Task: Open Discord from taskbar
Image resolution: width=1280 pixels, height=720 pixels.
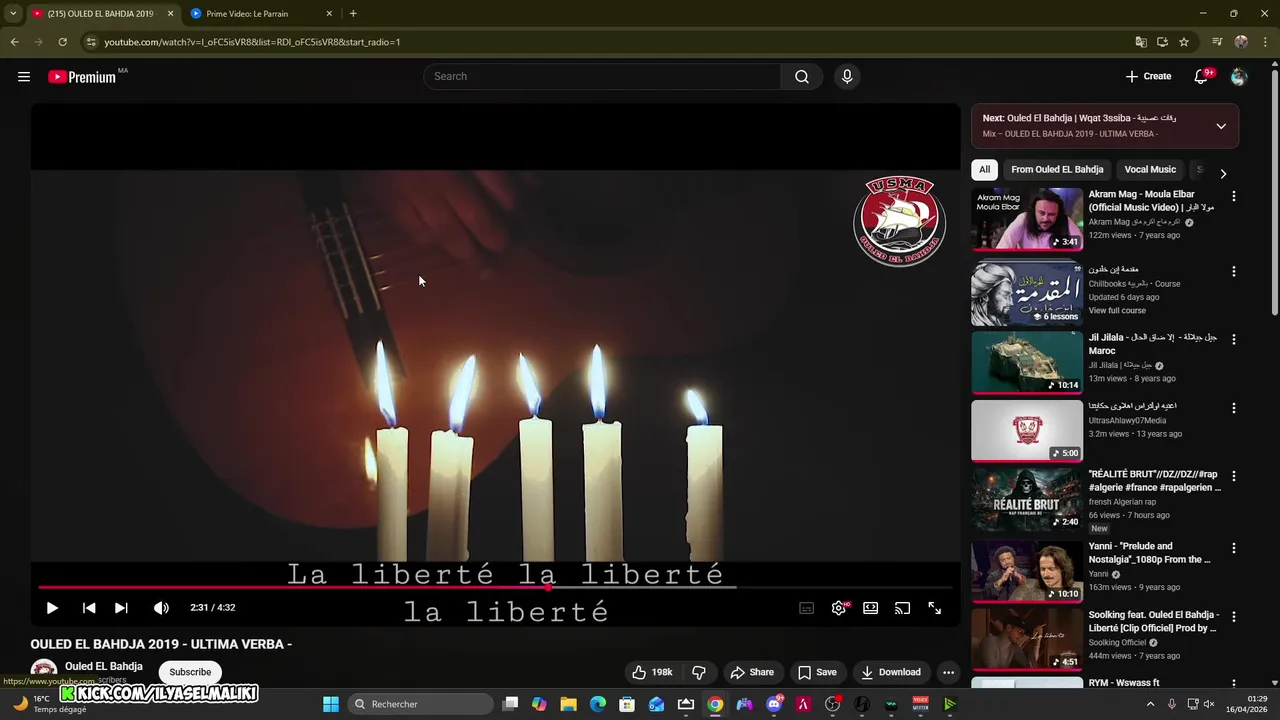Action: pos(774,704)
